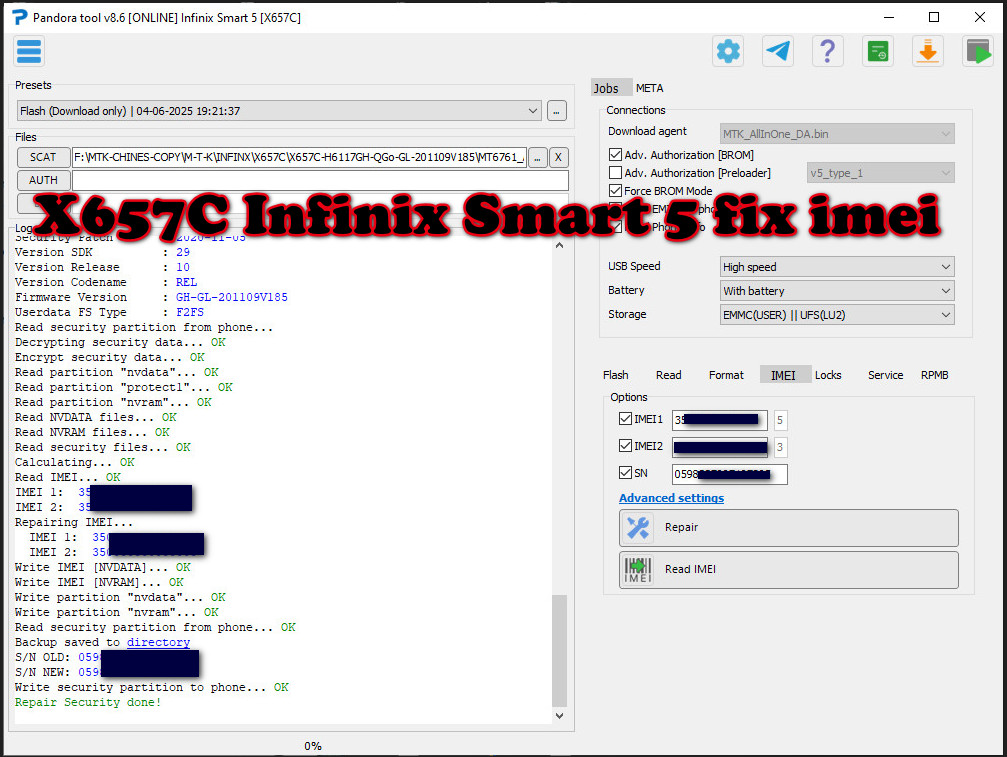Click the Repair button
This screenshot has width=1007, height=757.
click(x=789, y=528)
